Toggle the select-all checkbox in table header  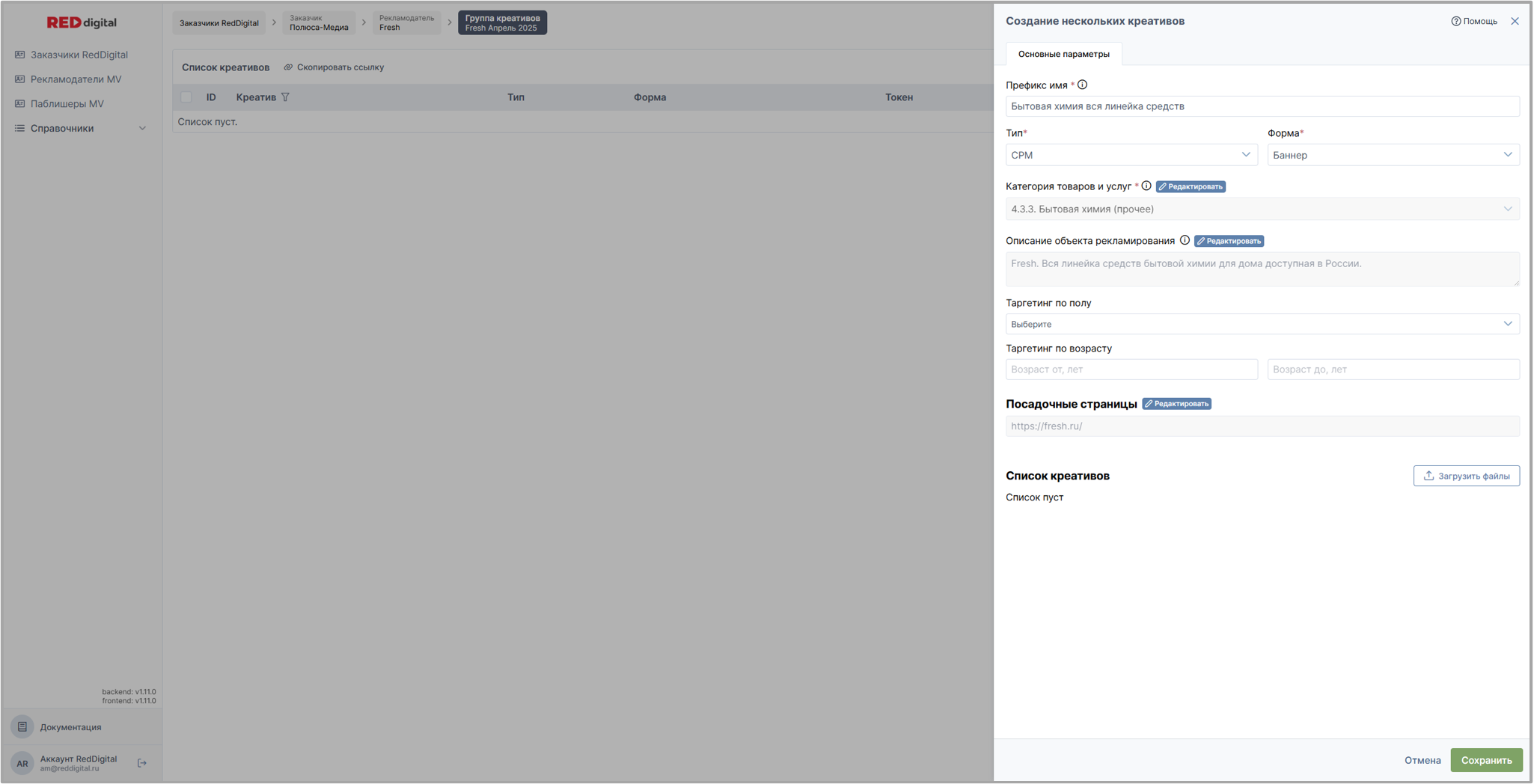(x=186, y=97)
